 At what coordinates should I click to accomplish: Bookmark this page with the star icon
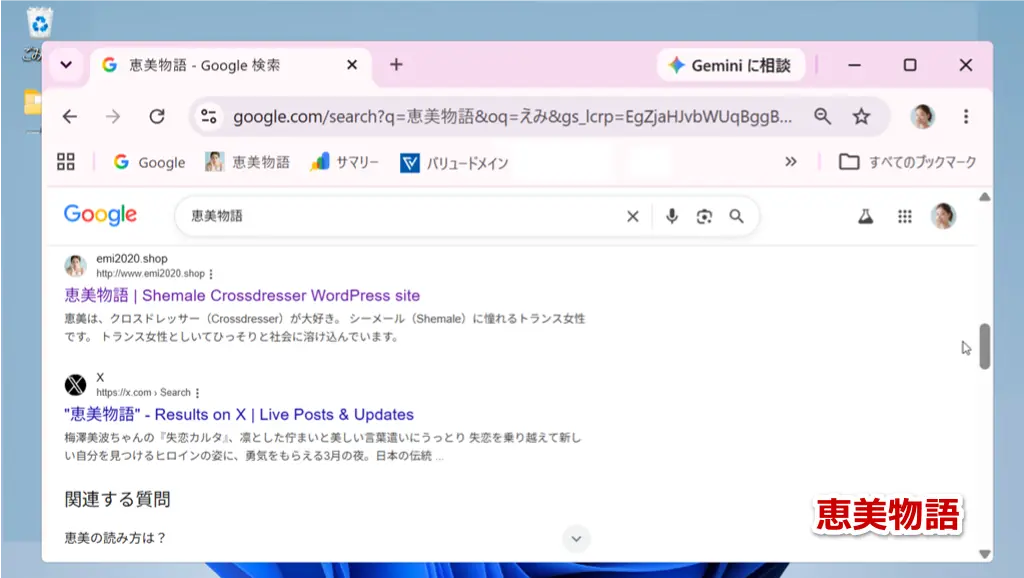[x=861, y=117]
